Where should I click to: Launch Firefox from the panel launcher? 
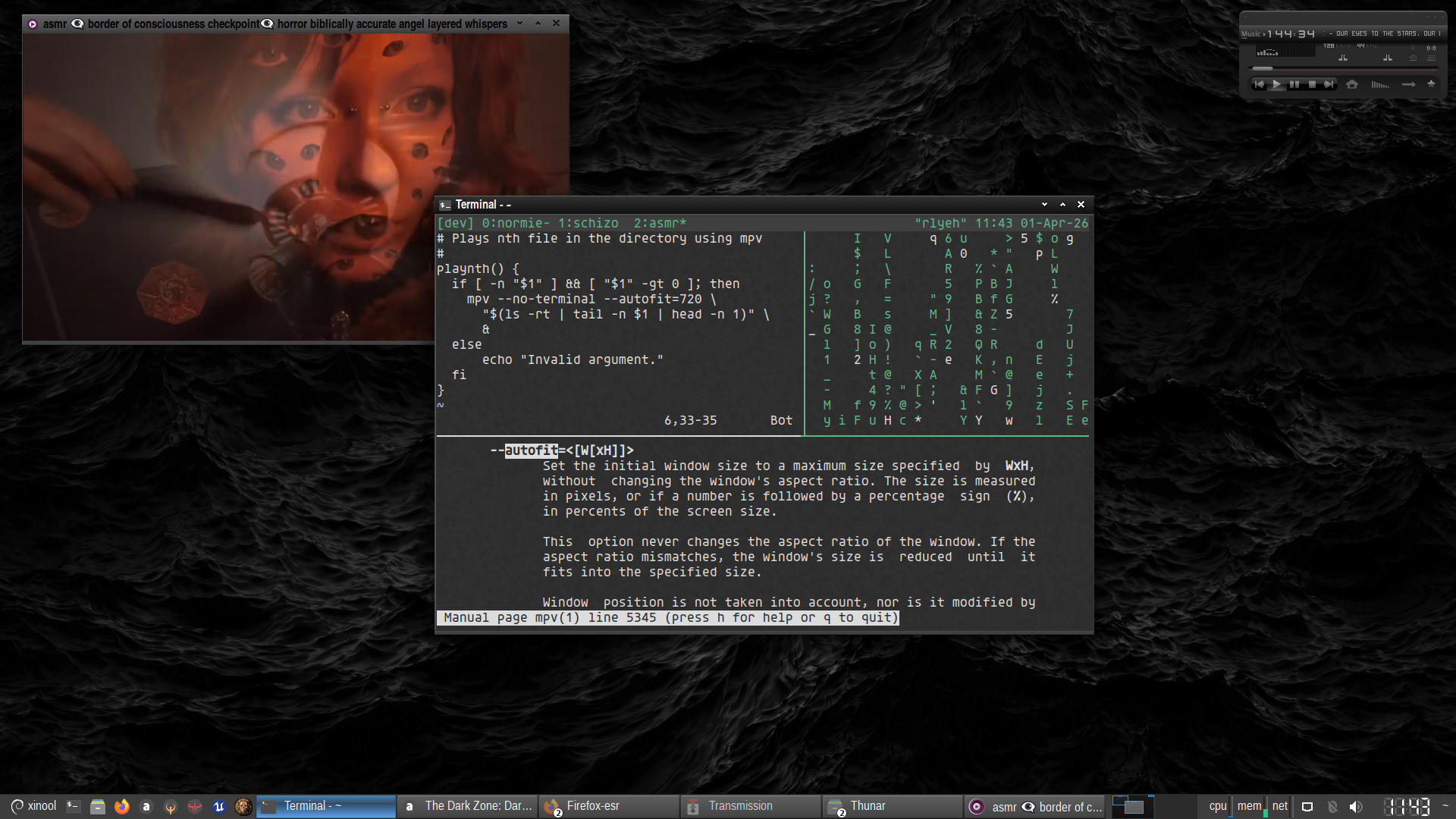pyautogui.click(x=121, y=806)
